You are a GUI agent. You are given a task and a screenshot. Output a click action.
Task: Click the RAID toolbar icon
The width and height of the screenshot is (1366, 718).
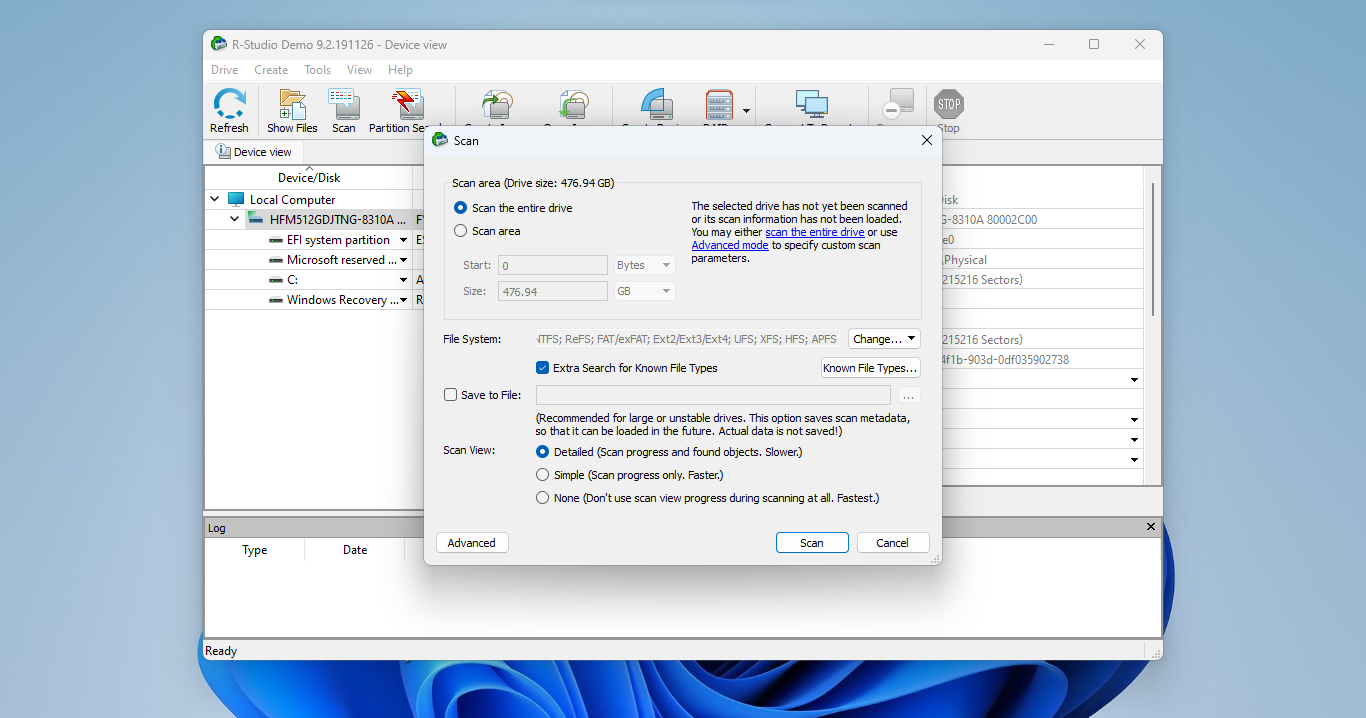point(719,105)
